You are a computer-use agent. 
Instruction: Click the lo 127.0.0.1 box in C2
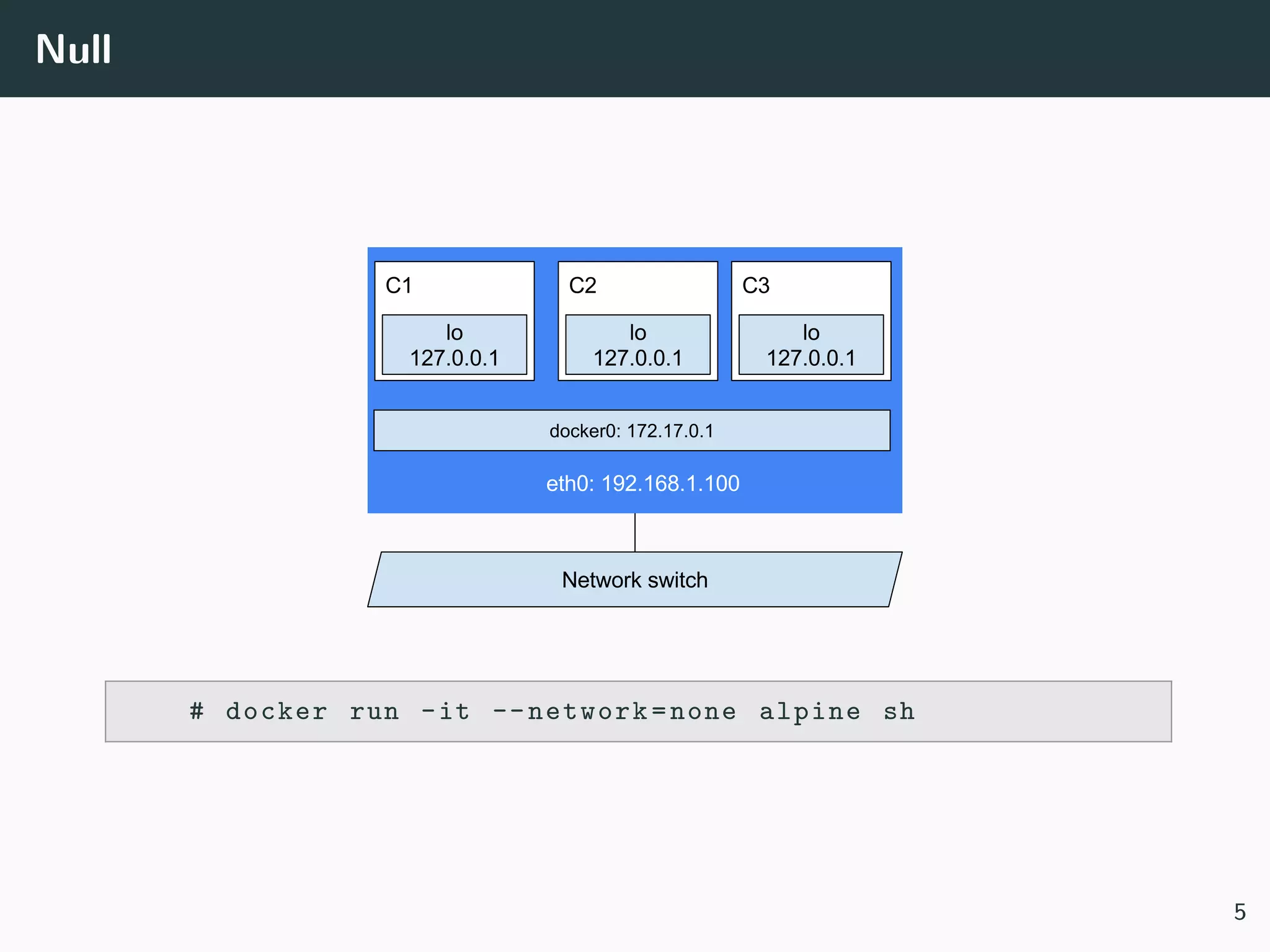pos(637,345)
